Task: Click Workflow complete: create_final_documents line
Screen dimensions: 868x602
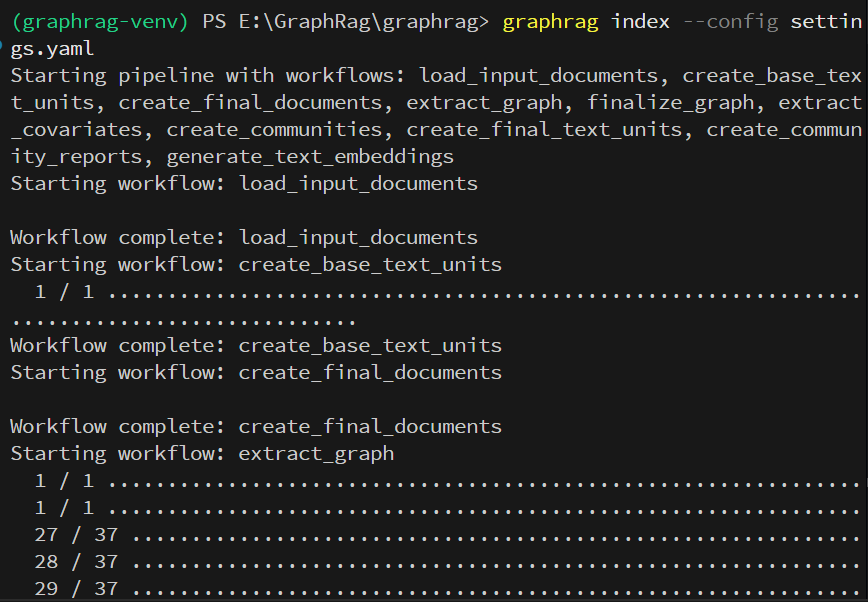Action: (x=255, y=425)
